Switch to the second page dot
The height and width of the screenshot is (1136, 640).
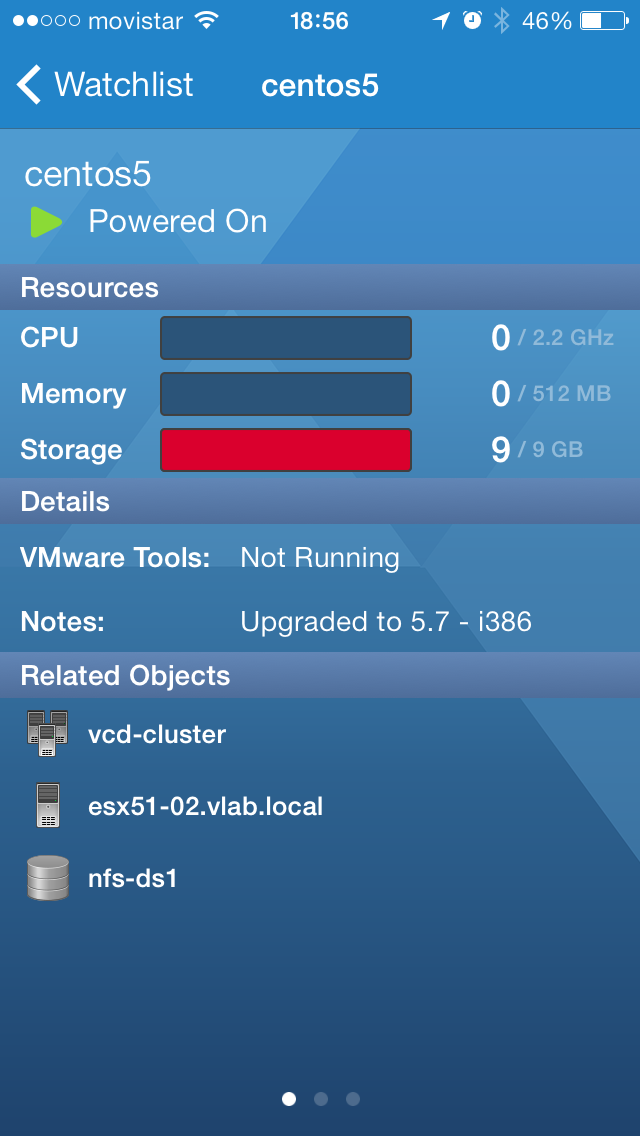[x=321, y=1099]
